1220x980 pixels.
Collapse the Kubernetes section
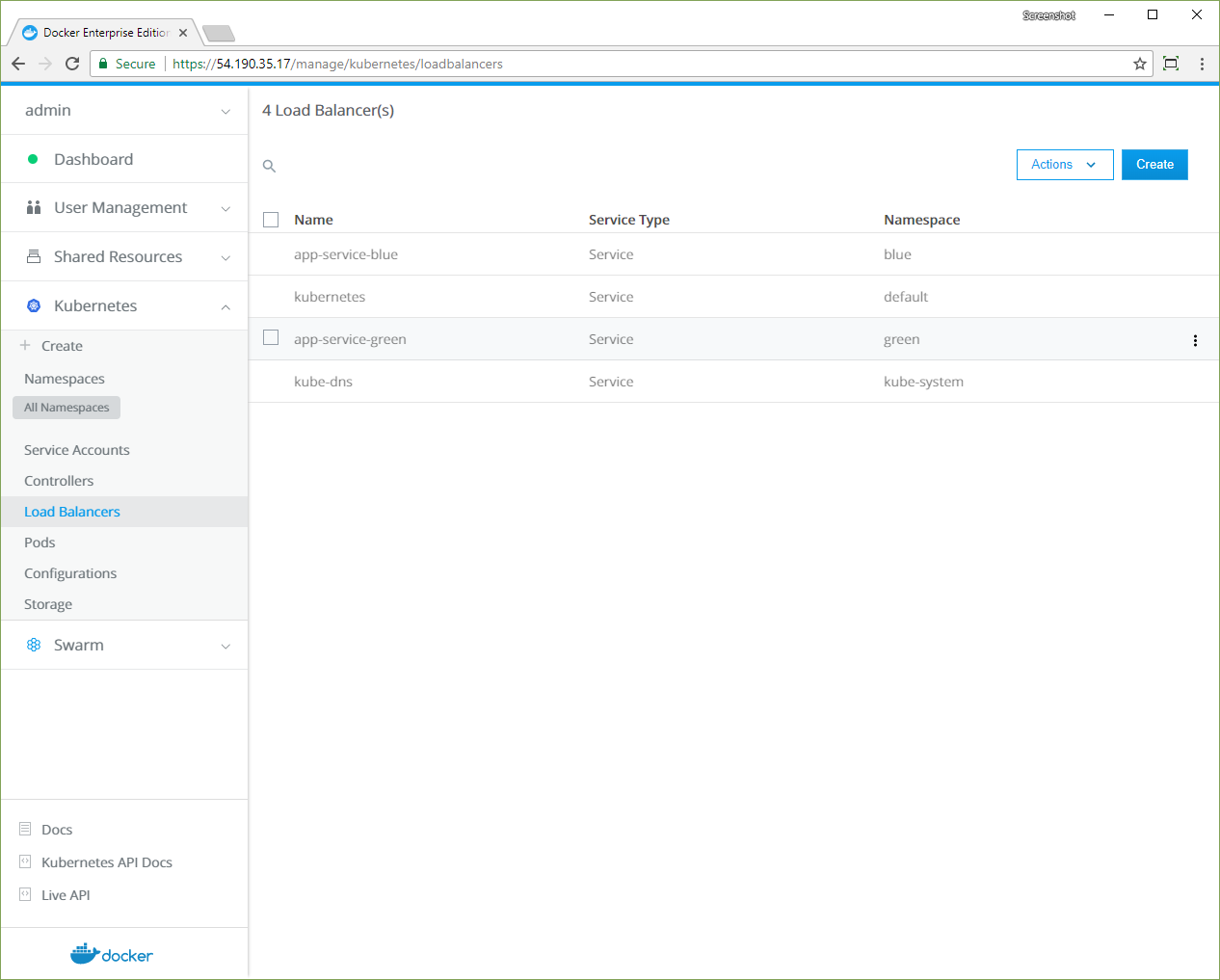(x=225, y=307)
